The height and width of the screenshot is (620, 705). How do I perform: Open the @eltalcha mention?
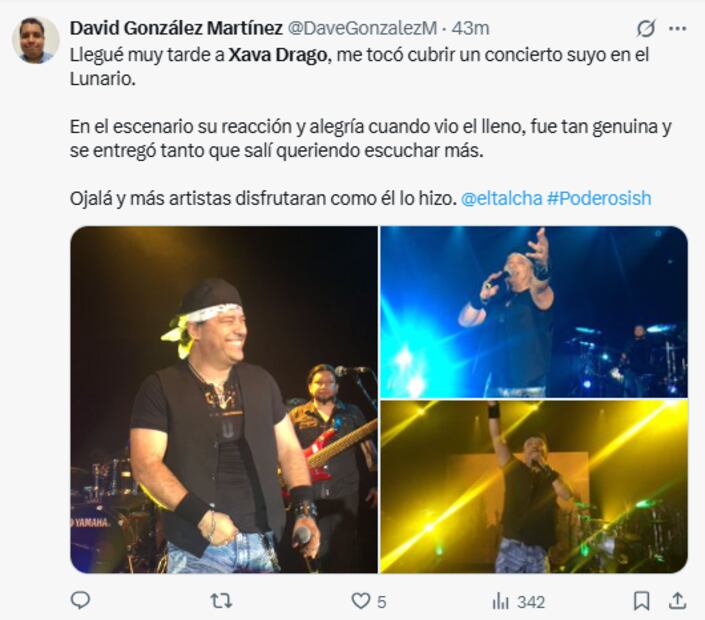point(501,198)
